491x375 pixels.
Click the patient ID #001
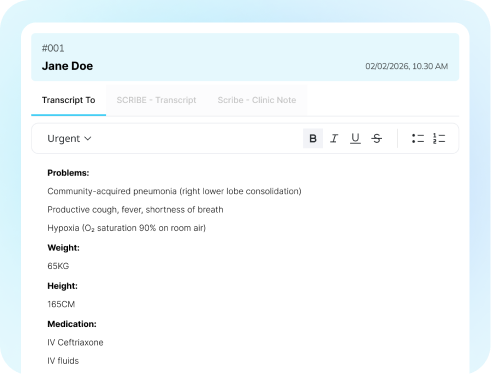(x=53, y=48)
